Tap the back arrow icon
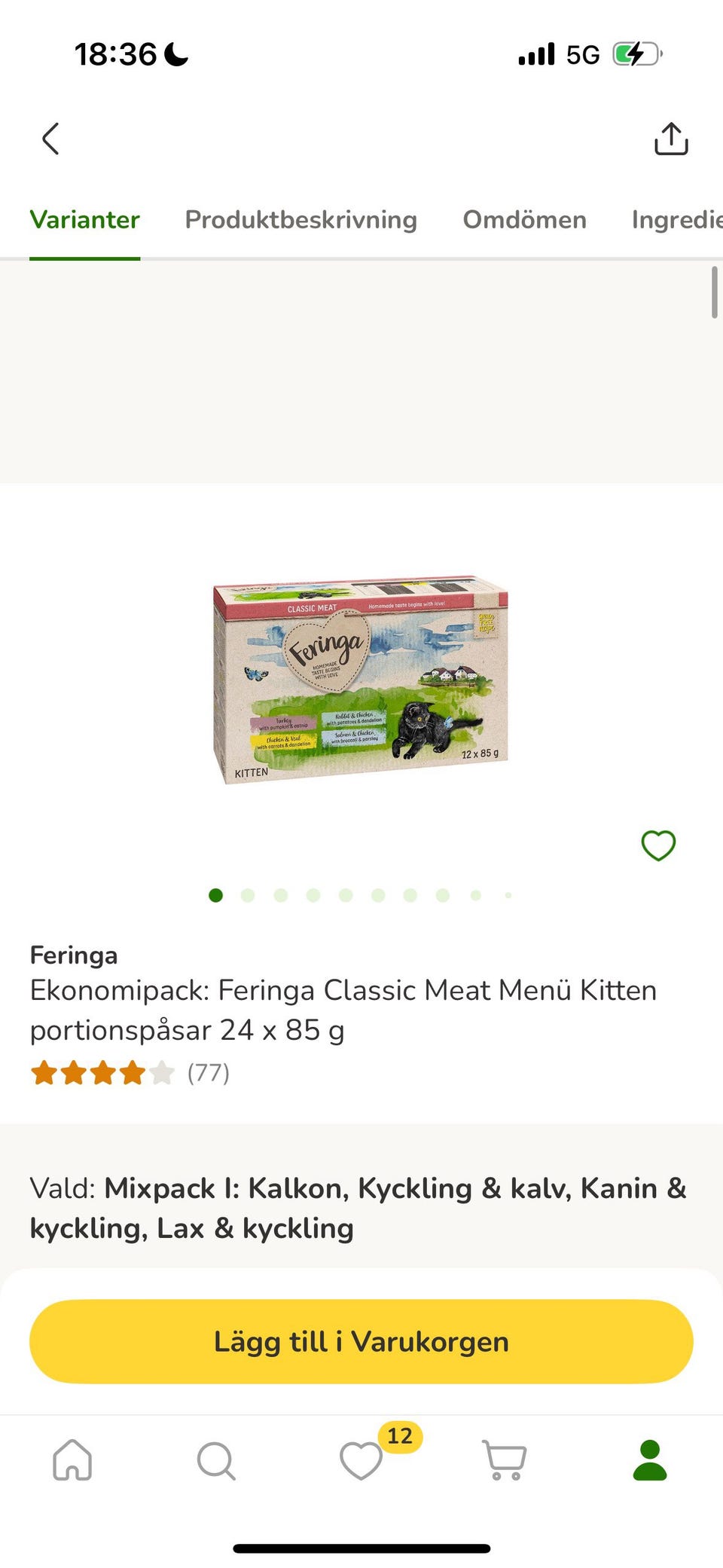723x1568 pixels. pos(50,139)
